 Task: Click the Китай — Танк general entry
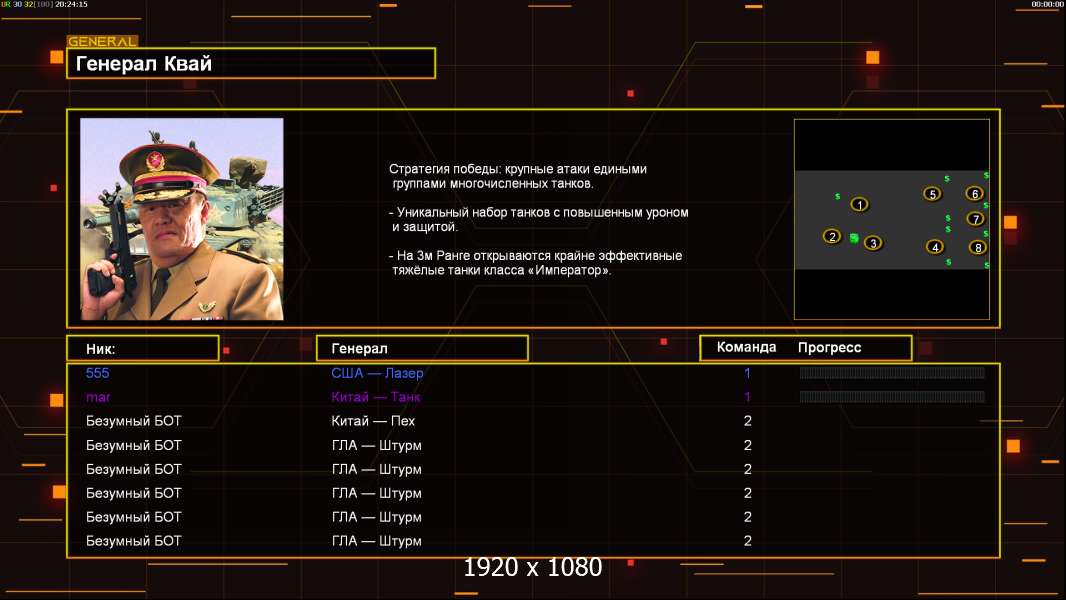click(375, 397)
